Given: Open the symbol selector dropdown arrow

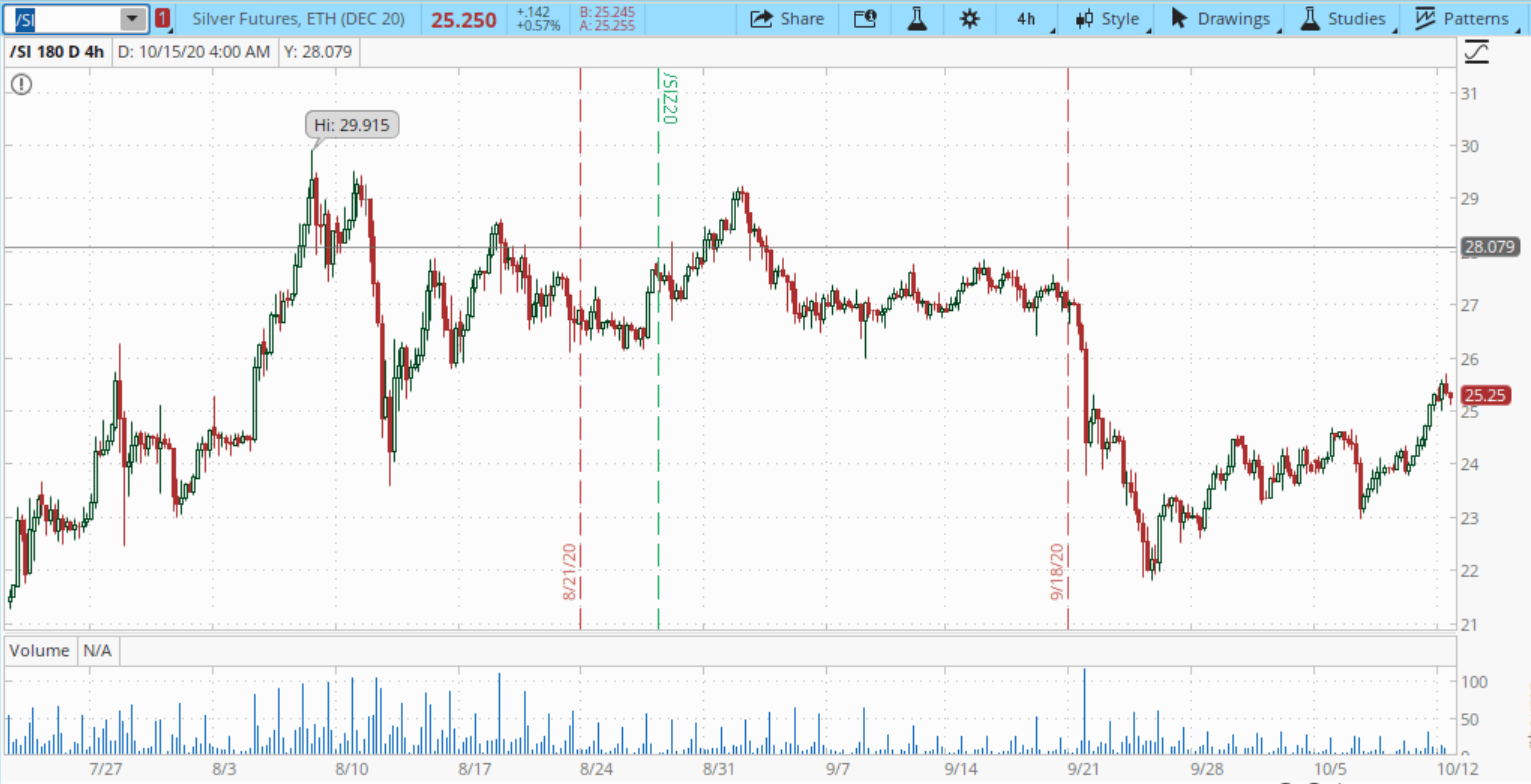Looking at the screenshot, I should pos(133,19).
